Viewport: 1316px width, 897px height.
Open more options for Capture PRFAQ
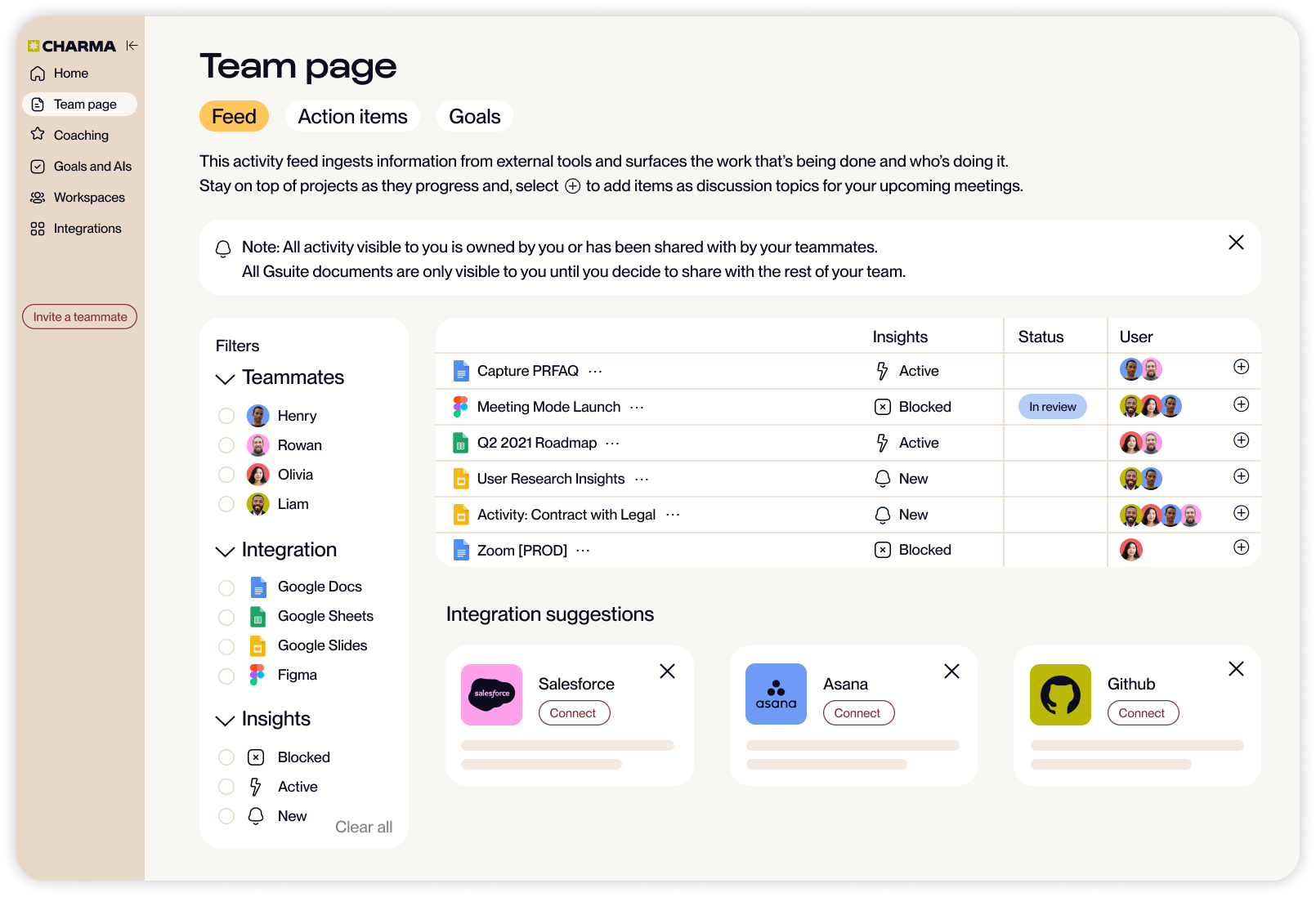point(595,371)
